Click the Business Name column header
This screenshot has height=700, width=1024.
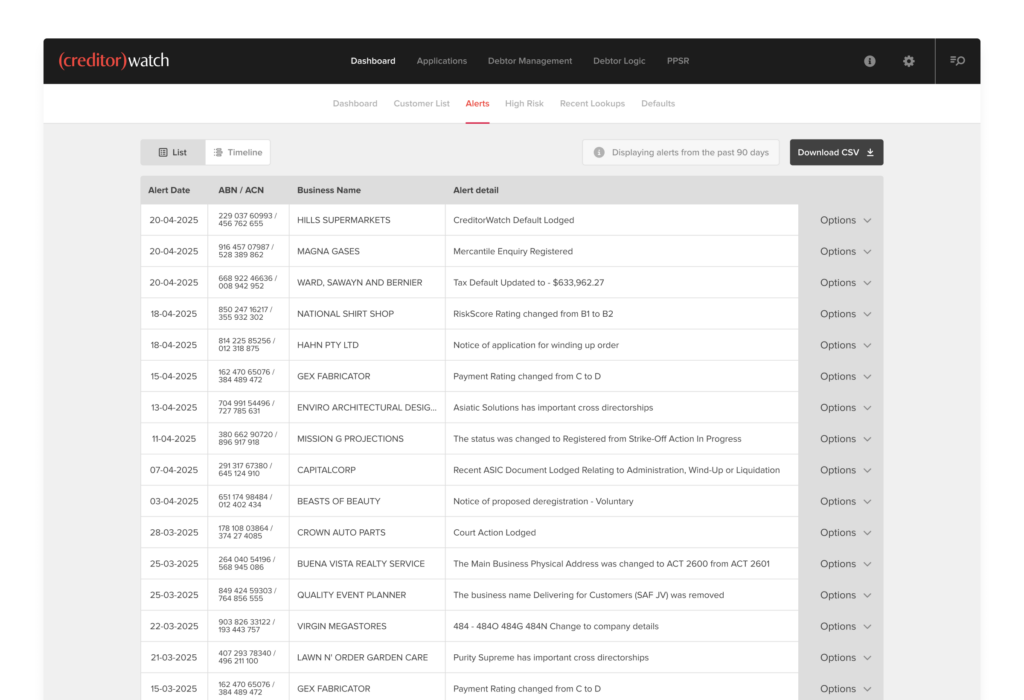tap(329, 190)
